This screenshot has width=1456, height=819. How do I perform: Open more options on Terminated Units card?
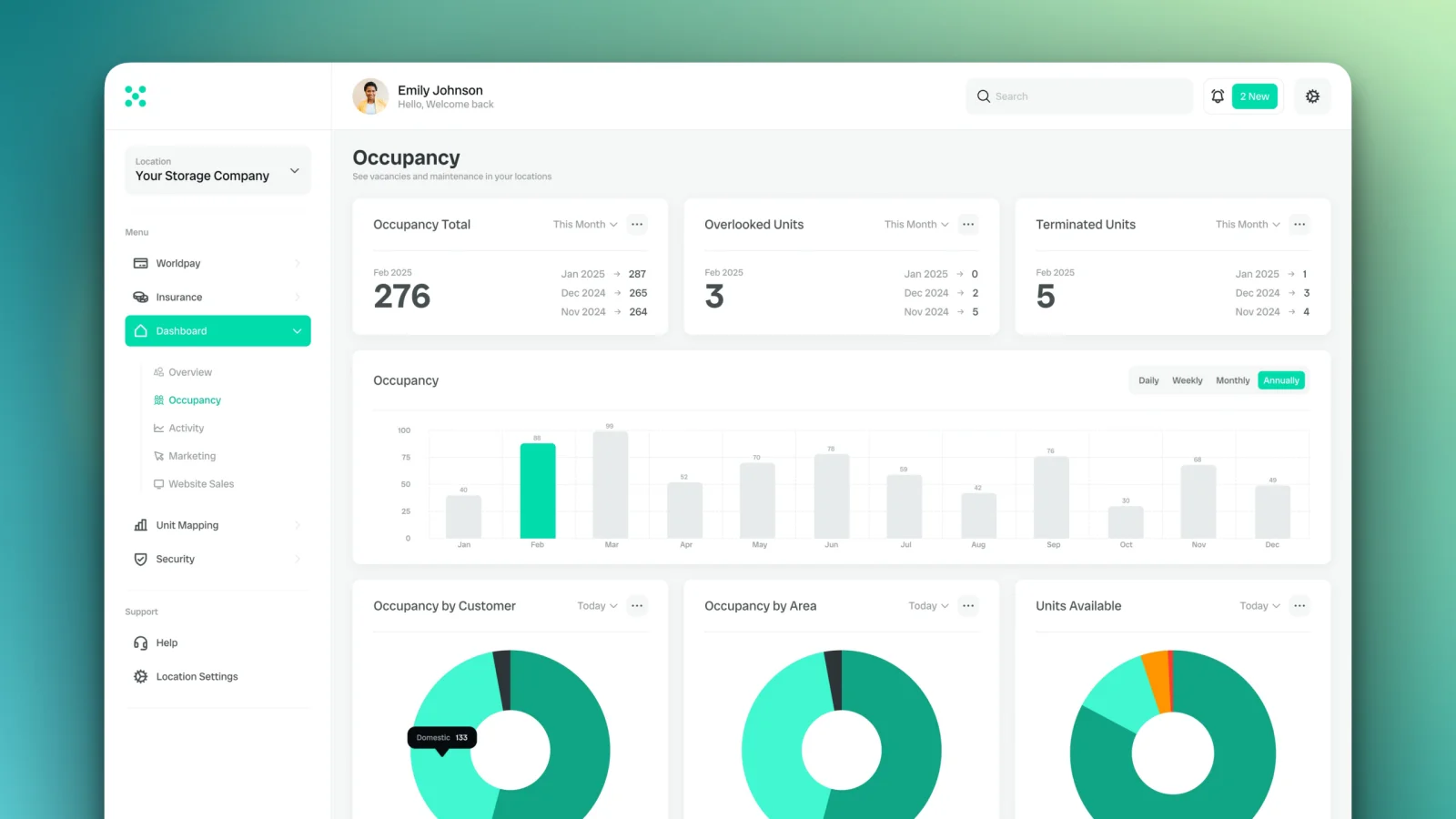(x=1299, y=225)
